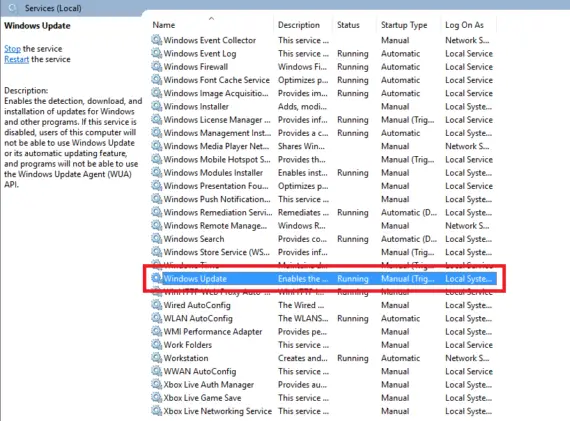Select the Windows Installer service name
Screen dimensions: 570x421
[196, 107]
